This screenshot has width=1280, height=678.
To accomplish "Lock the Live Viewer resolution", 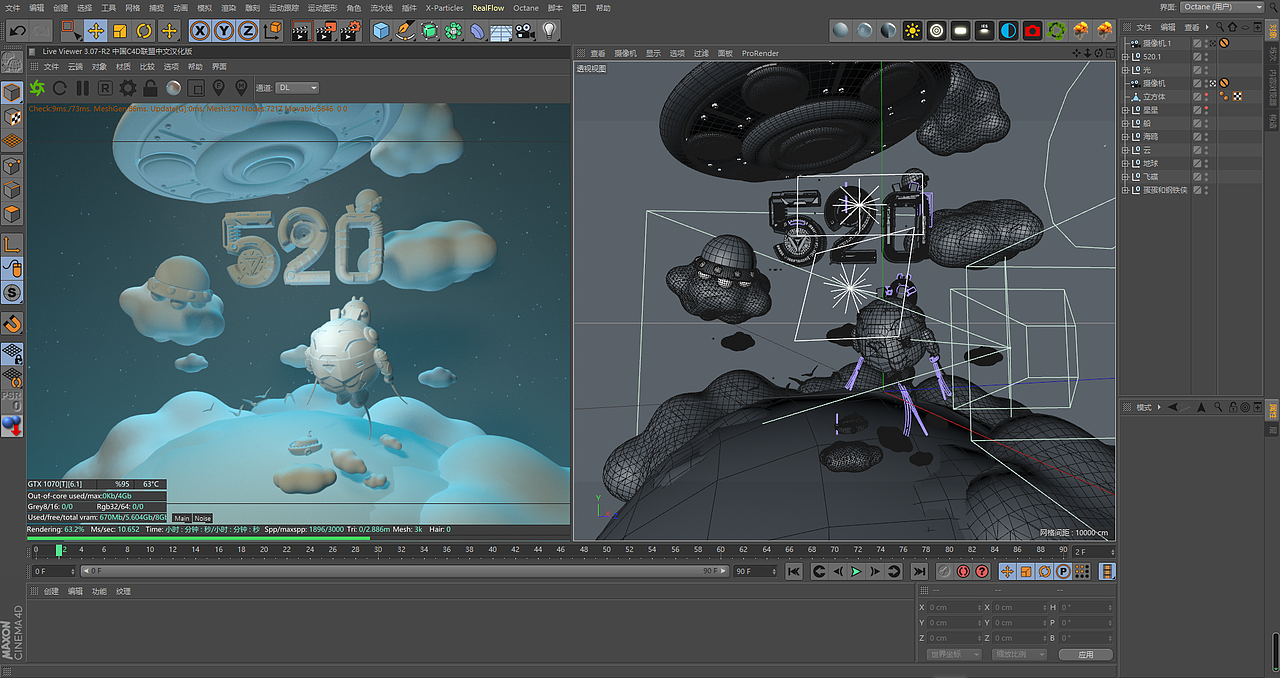I will [x=149, y=90].
